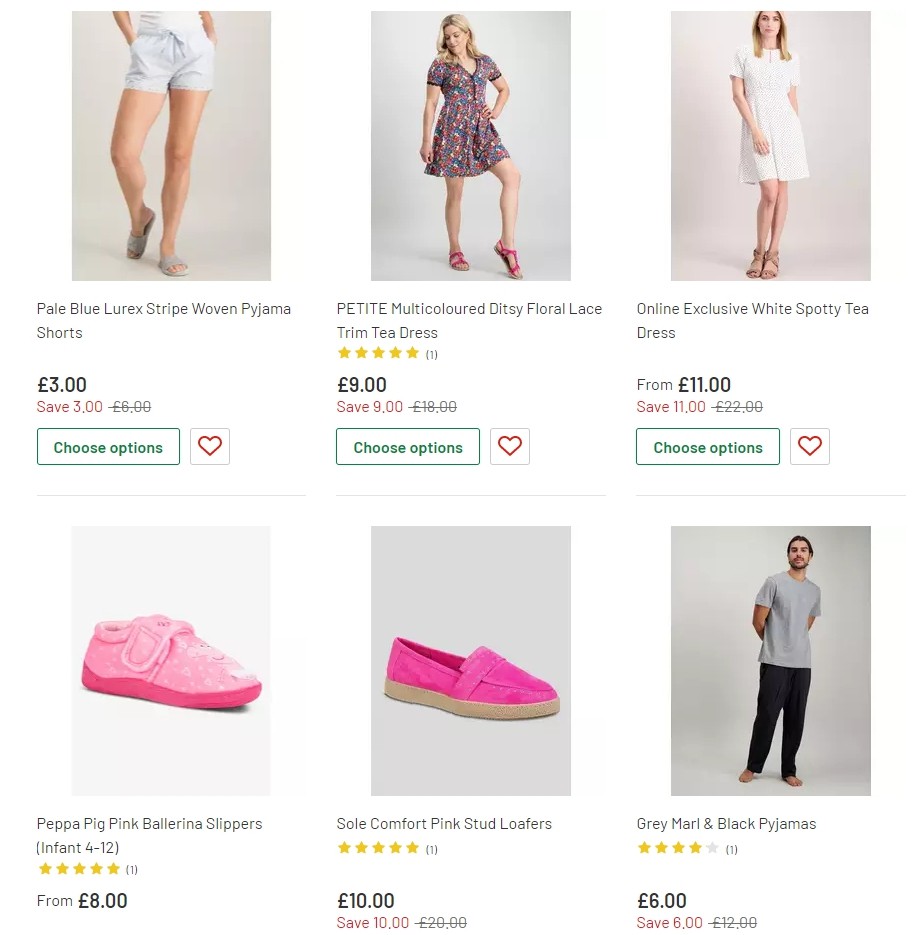Click the heart icon for Pale Blue Pyjama Shorts
The image size is (917, 935).
click(x=210, y=446)
